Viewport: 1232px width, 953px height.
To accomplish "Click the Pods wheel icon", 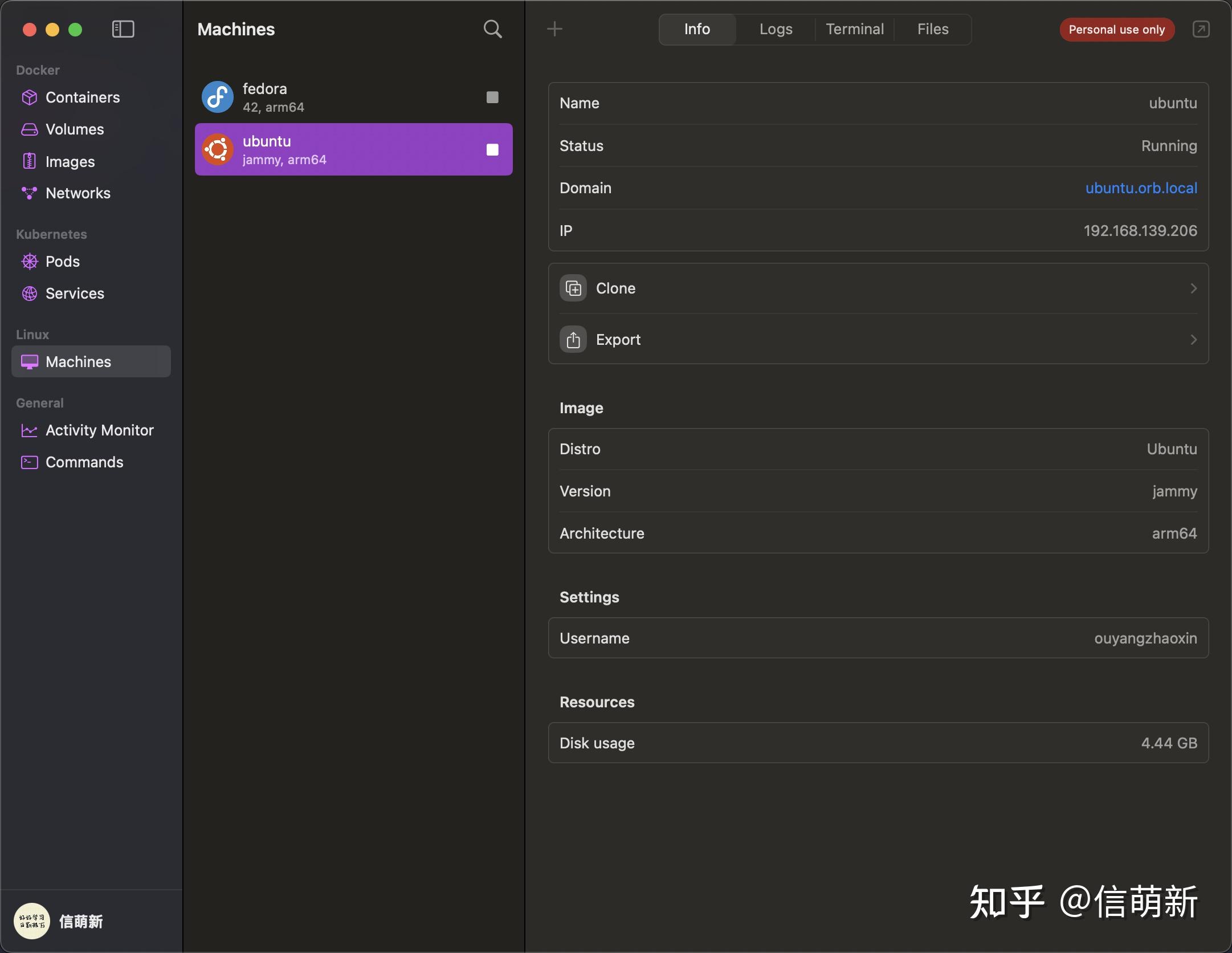I will (x=29, y=262).
